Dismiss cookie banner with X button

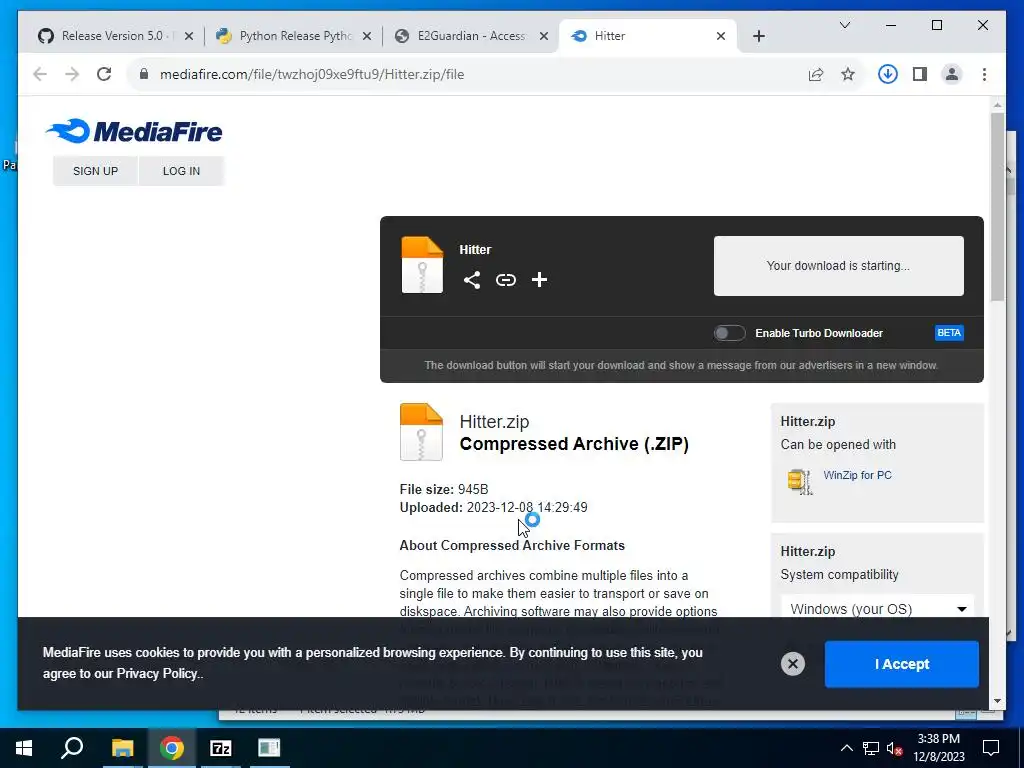point(792,664)
